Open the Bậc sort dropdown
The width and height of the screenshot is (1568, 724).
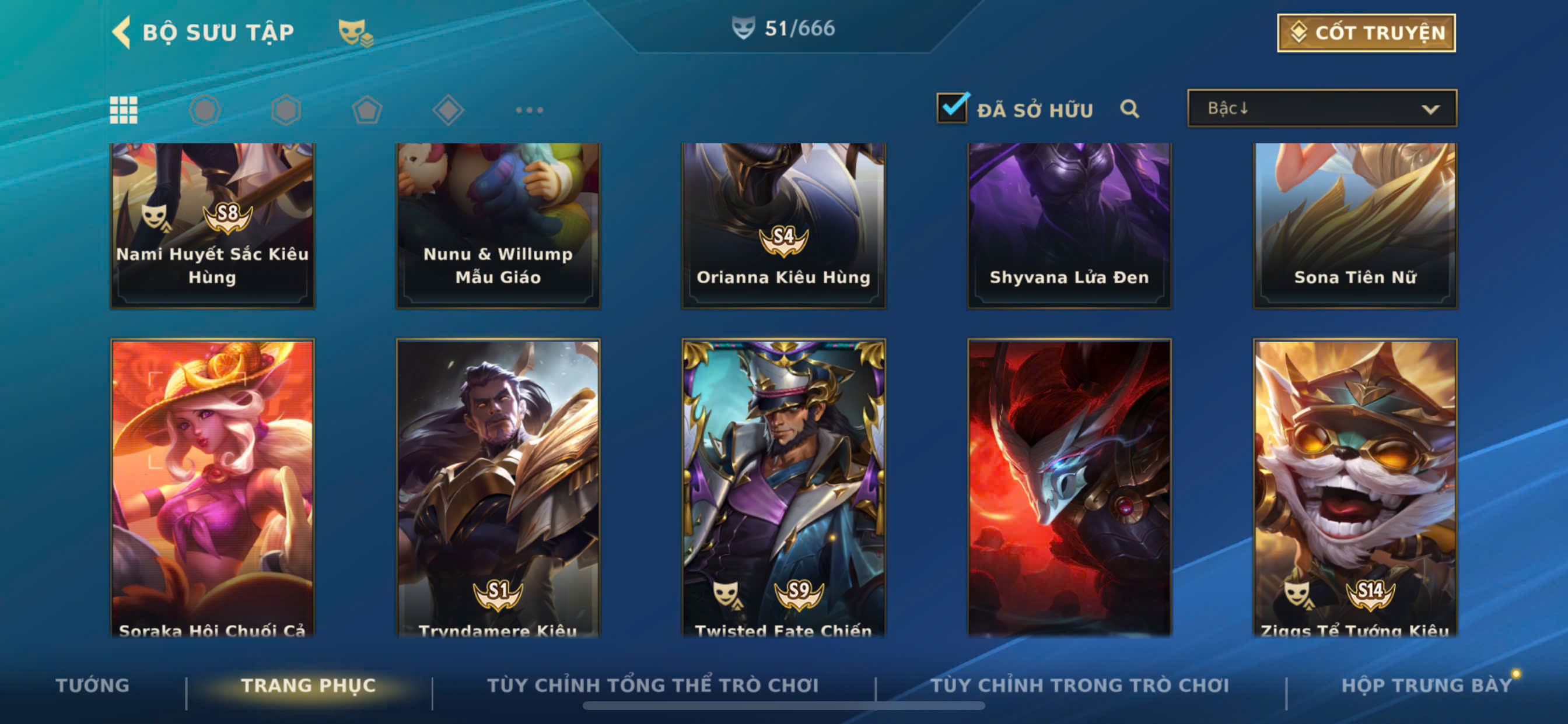click(1322, 108)
